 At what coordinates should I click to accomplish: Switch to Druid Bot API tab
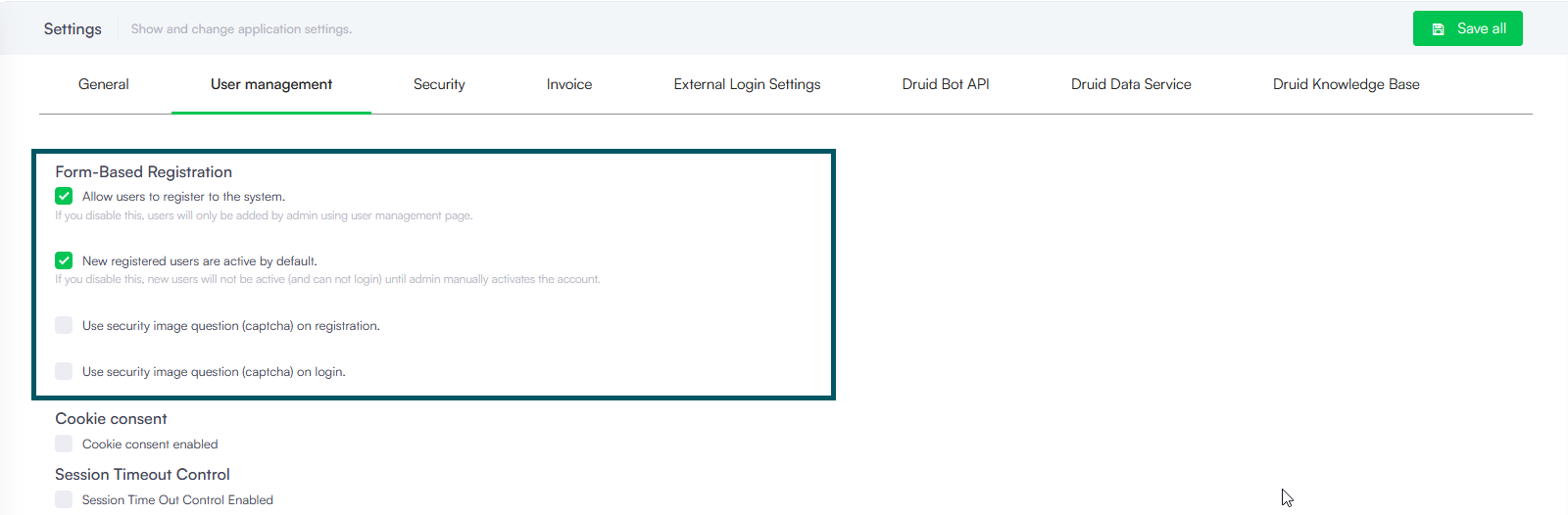click(946, 84)
